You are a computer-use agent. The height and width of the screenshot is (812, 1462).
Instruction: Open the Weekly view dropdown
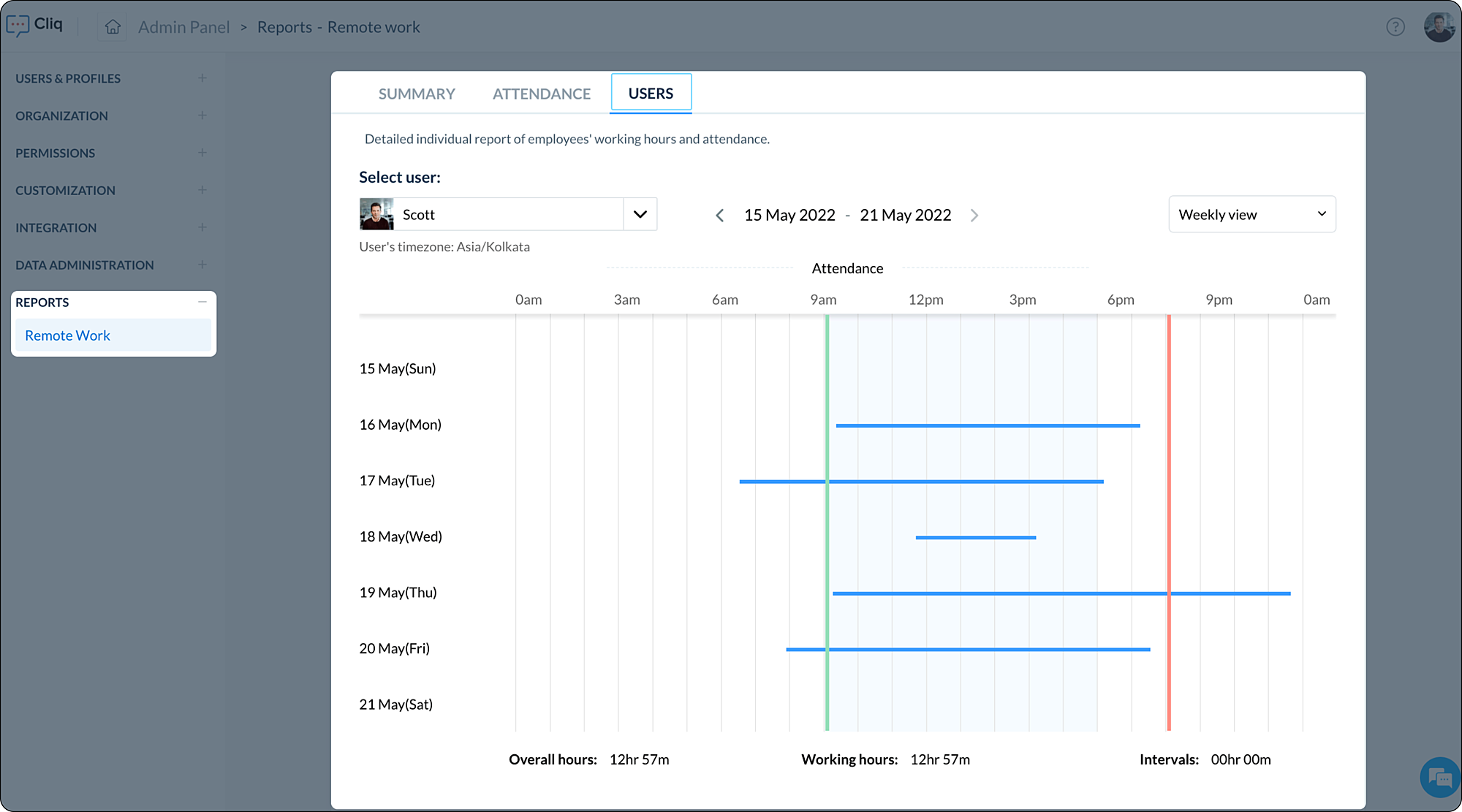coord(1251,214)
